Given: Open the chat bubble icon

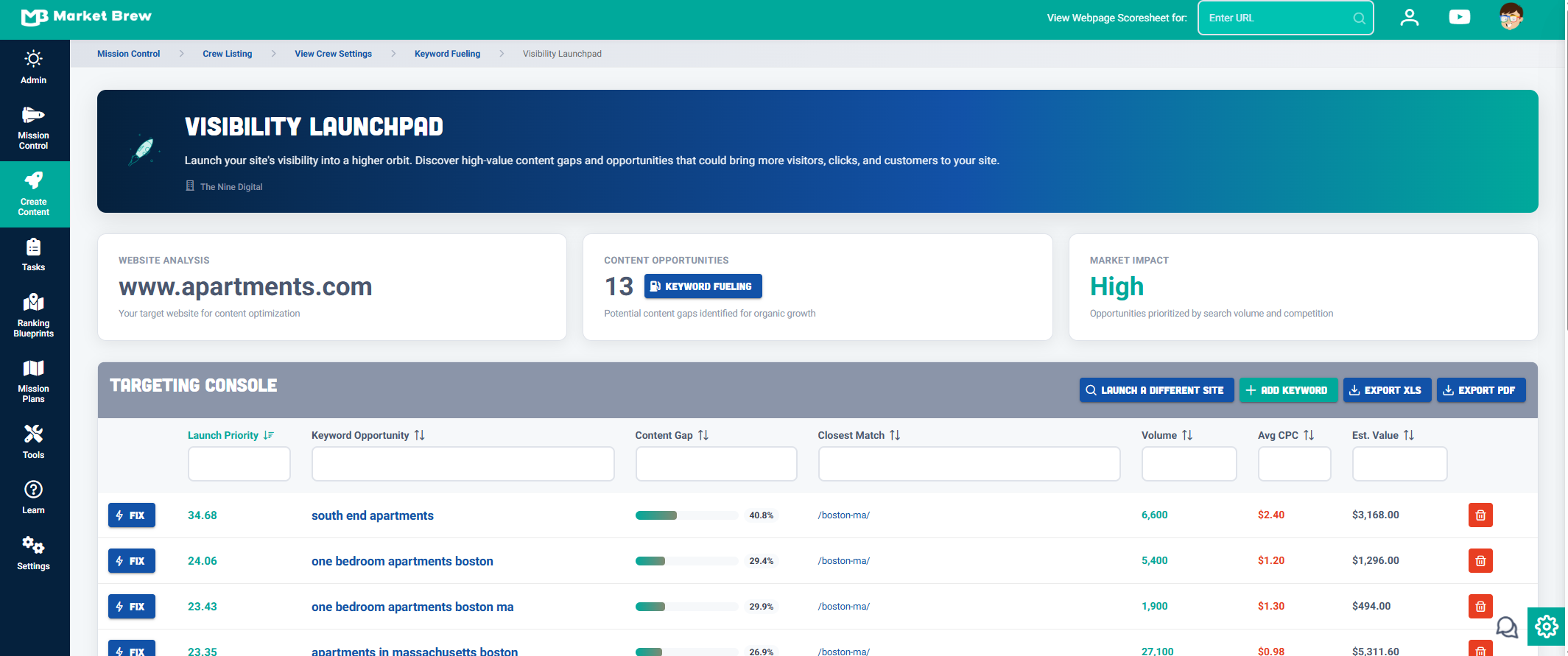Looking at the screenshot, I should click(1507, 627).
